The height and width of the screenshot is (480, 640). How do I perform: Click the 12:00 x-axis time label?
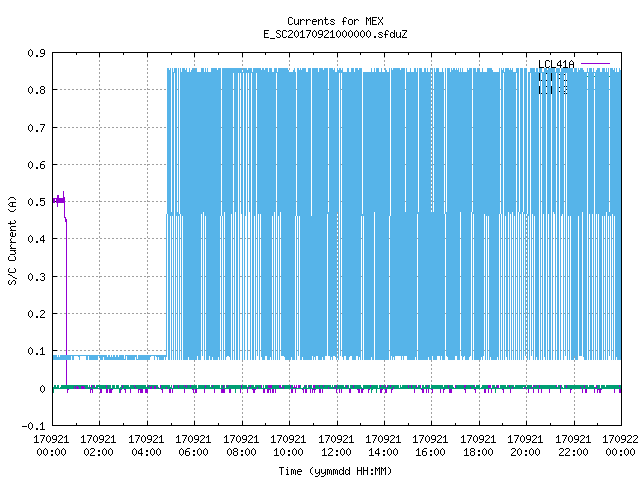[336, 452]
